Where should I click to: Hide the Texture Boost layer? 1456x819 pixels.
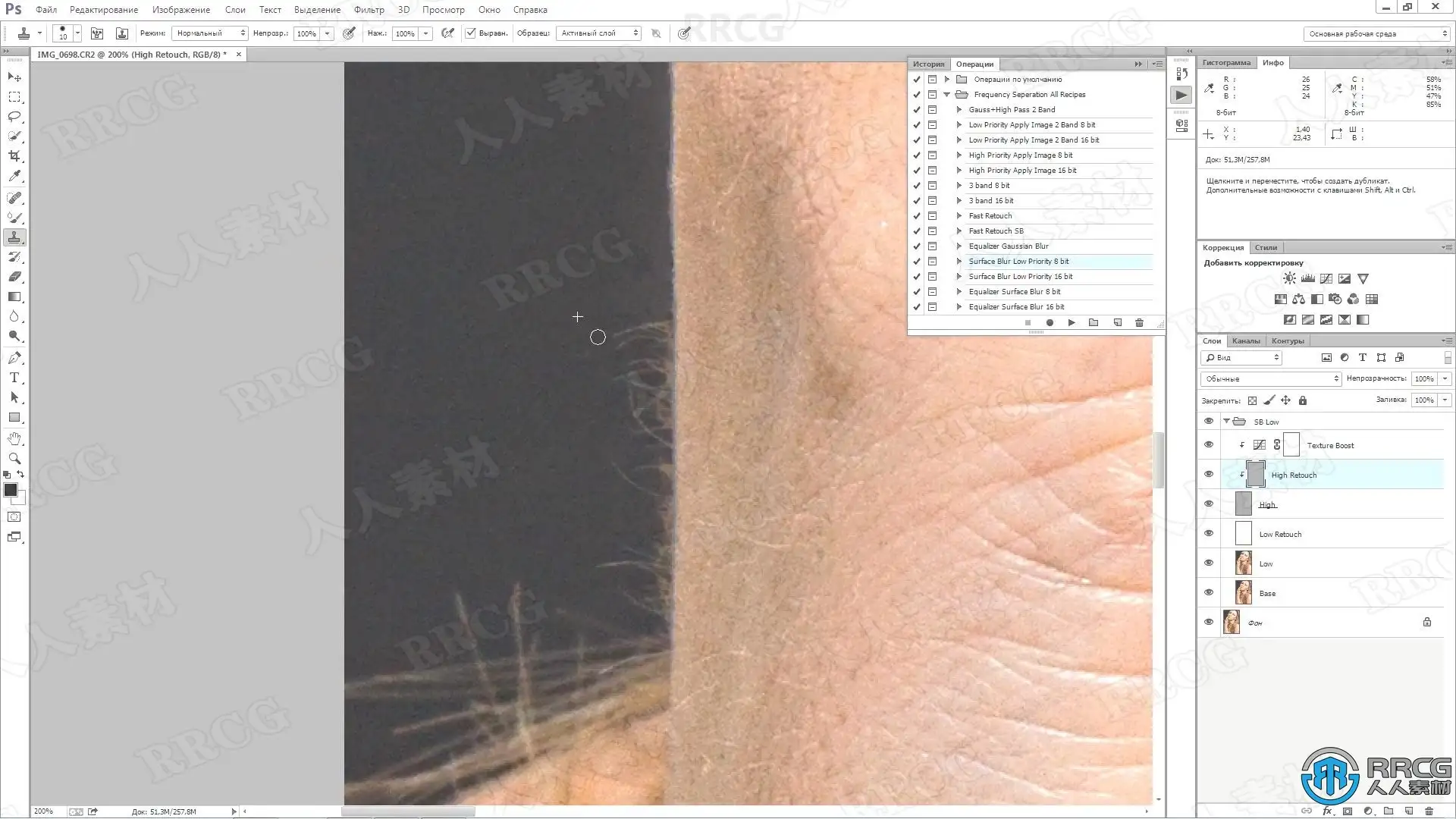coord(1209,445)
